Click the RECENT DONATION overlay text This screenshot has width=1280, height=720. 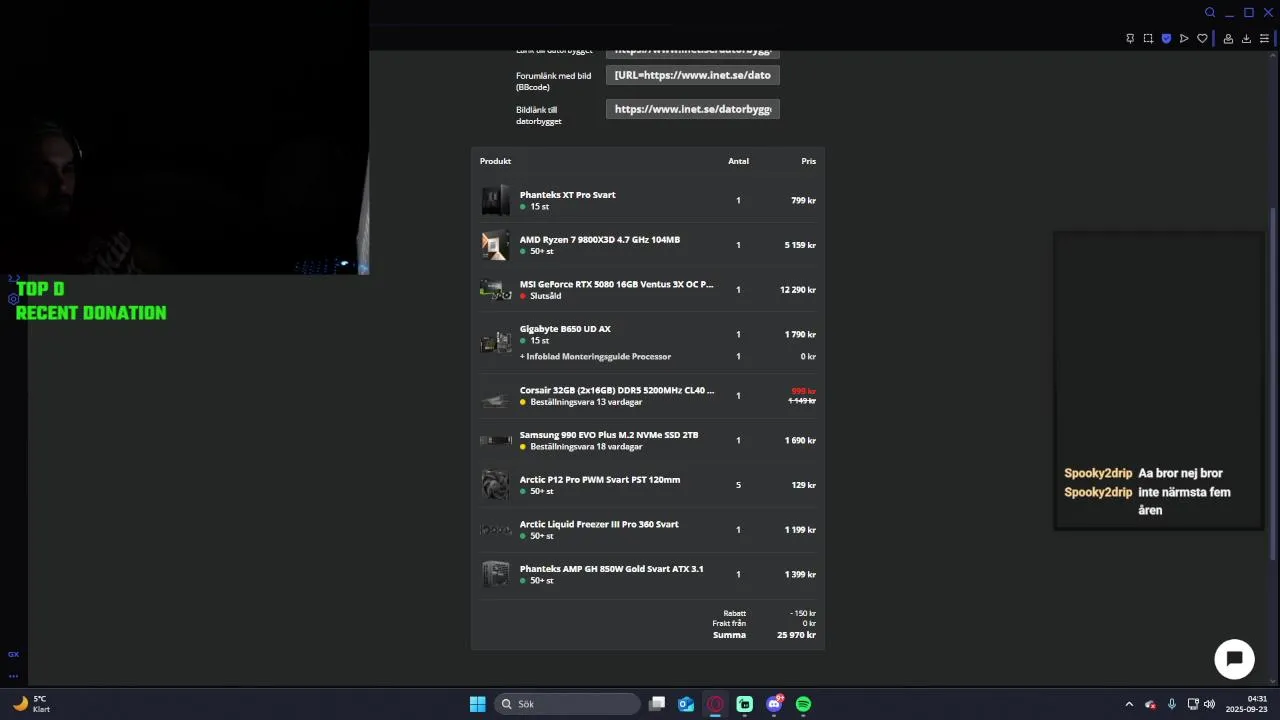(91, 313)
